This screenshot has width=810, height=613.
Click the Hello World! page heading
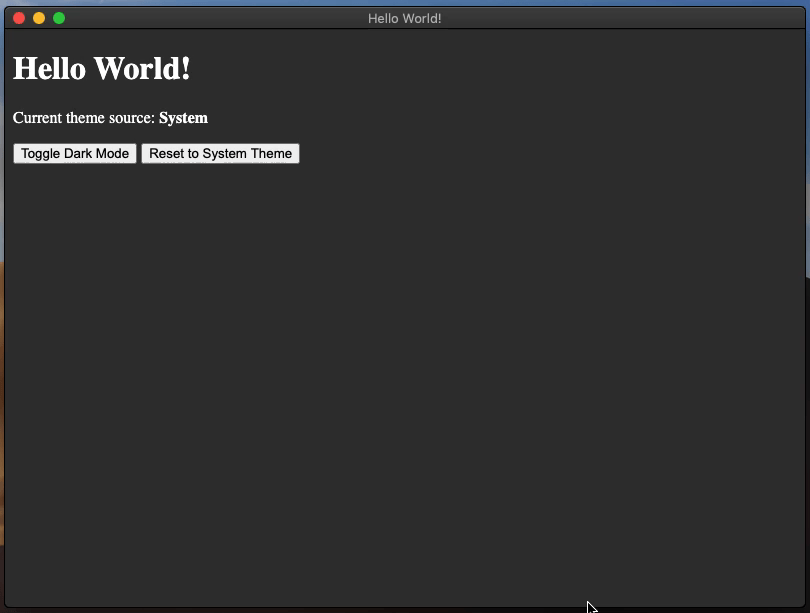pyautogui.click(x=101, y=69)
